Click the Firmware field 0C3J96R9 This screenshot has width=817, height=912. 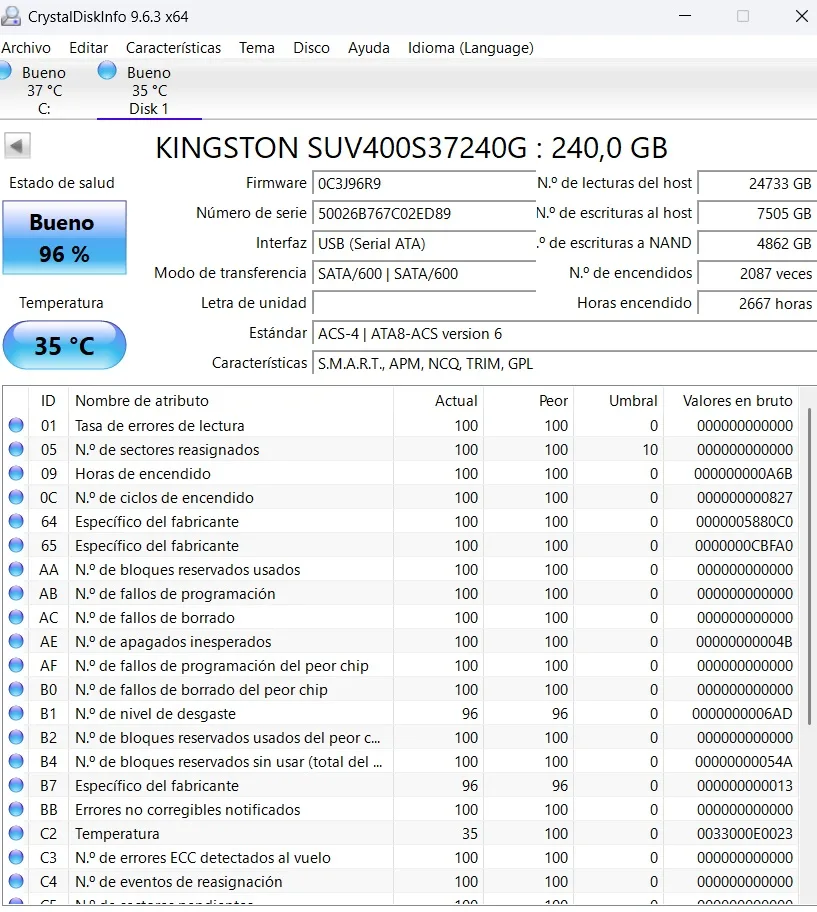click(x=423, y=183)
